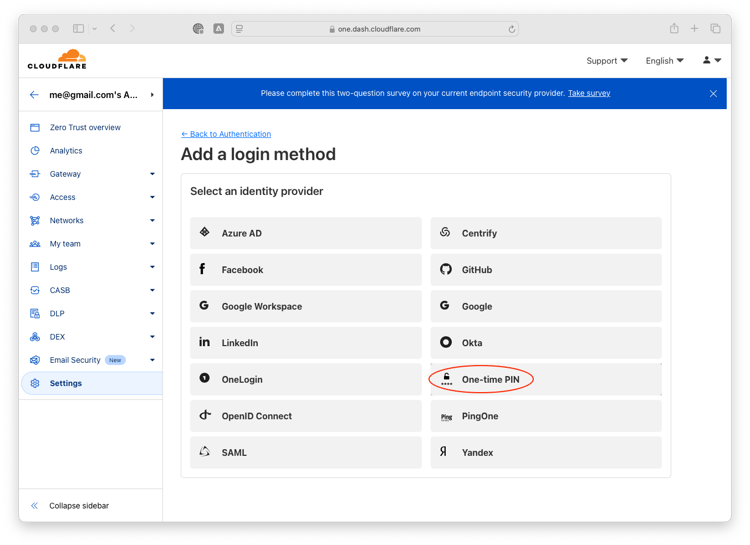Show Safari tab overview
Image resolution: width=750 pixels, height=545 pixels.
click(x=716, y=29)
